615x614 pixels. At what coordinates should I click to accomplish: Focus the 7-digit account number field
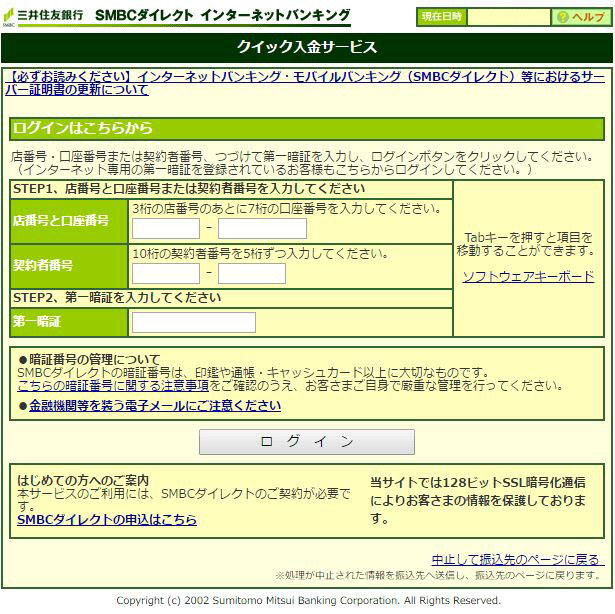pos(262,228)
